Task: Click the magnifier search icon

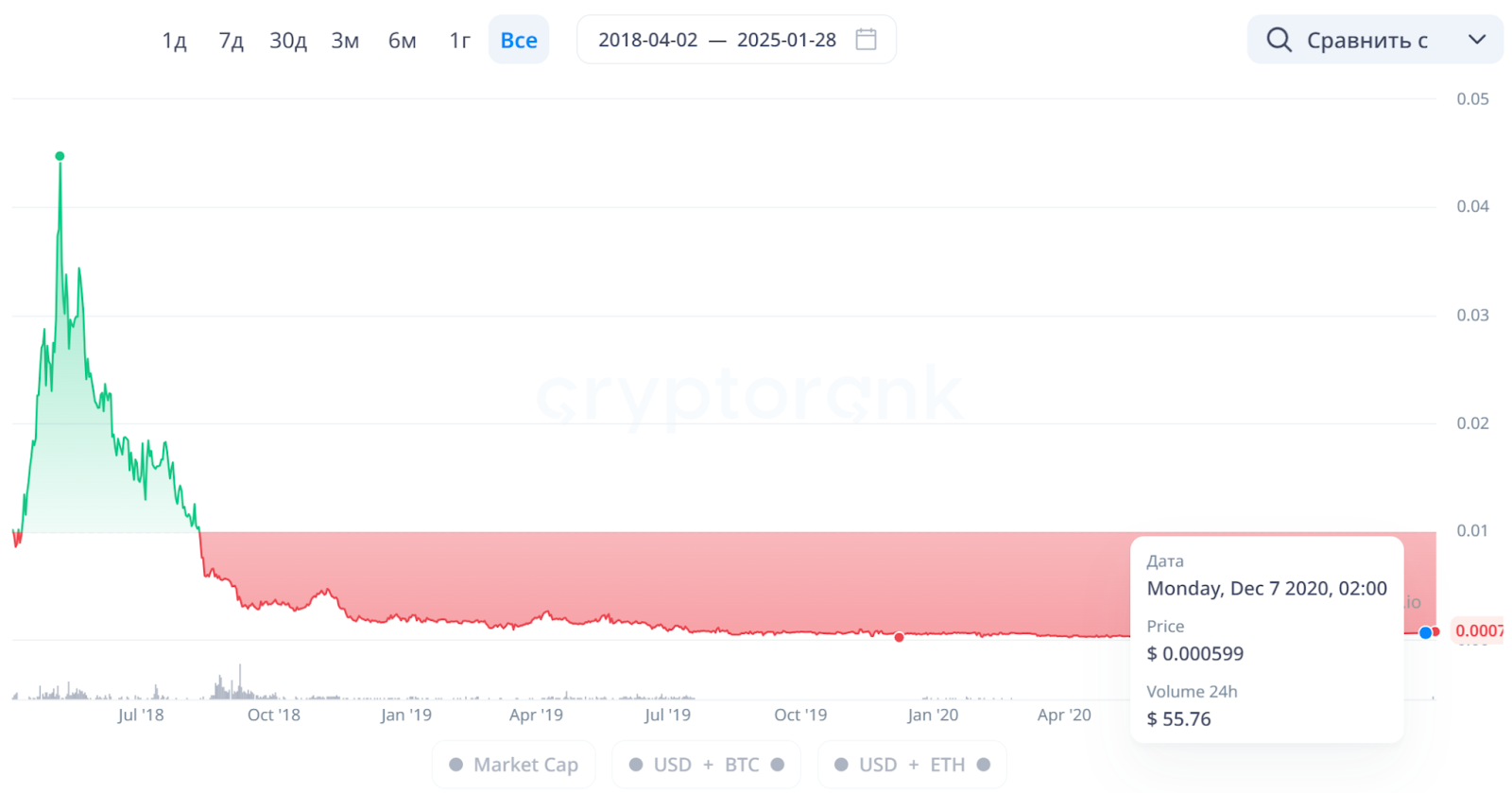Action: [1279, 40]
